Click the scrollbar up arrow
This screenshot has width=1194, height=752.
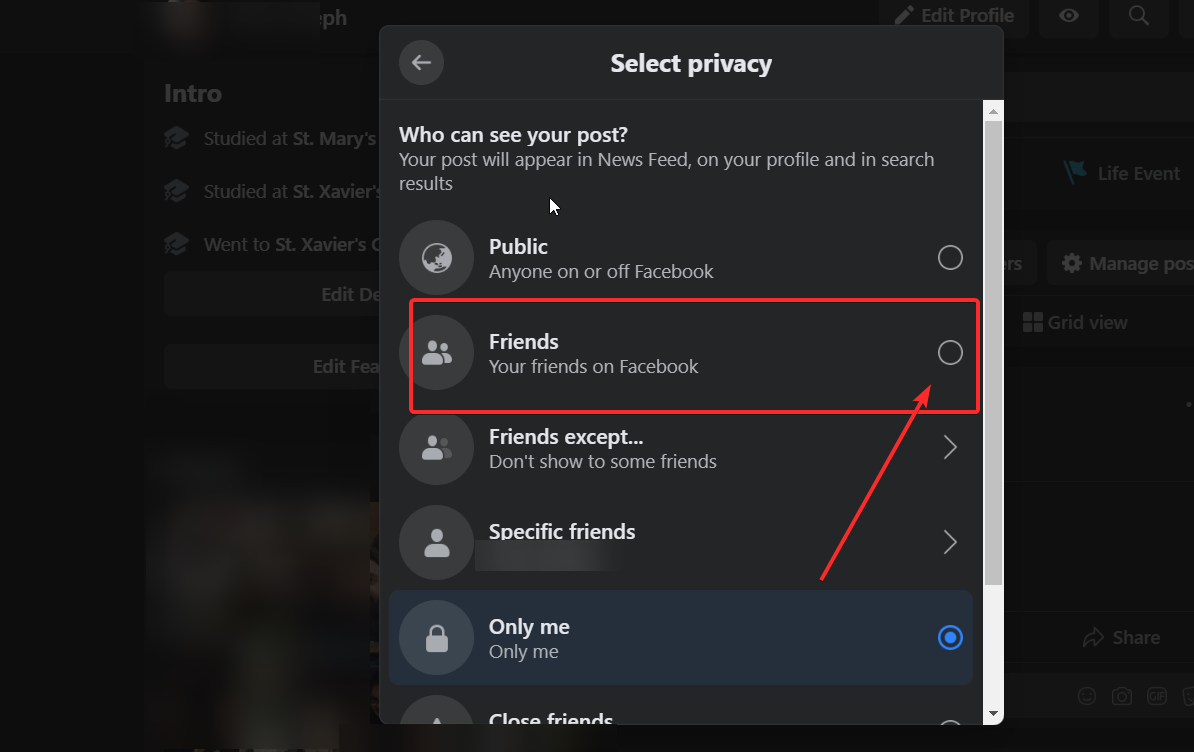click(993, 109)
